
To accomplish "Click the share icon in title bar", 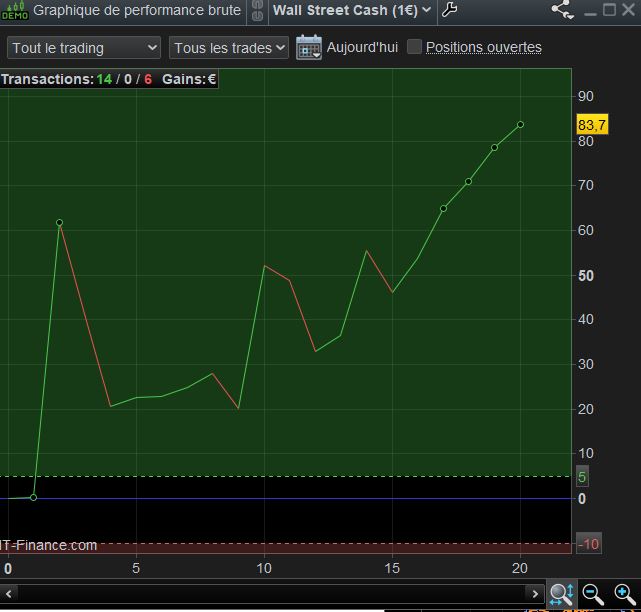I will (x=563, y=10).
